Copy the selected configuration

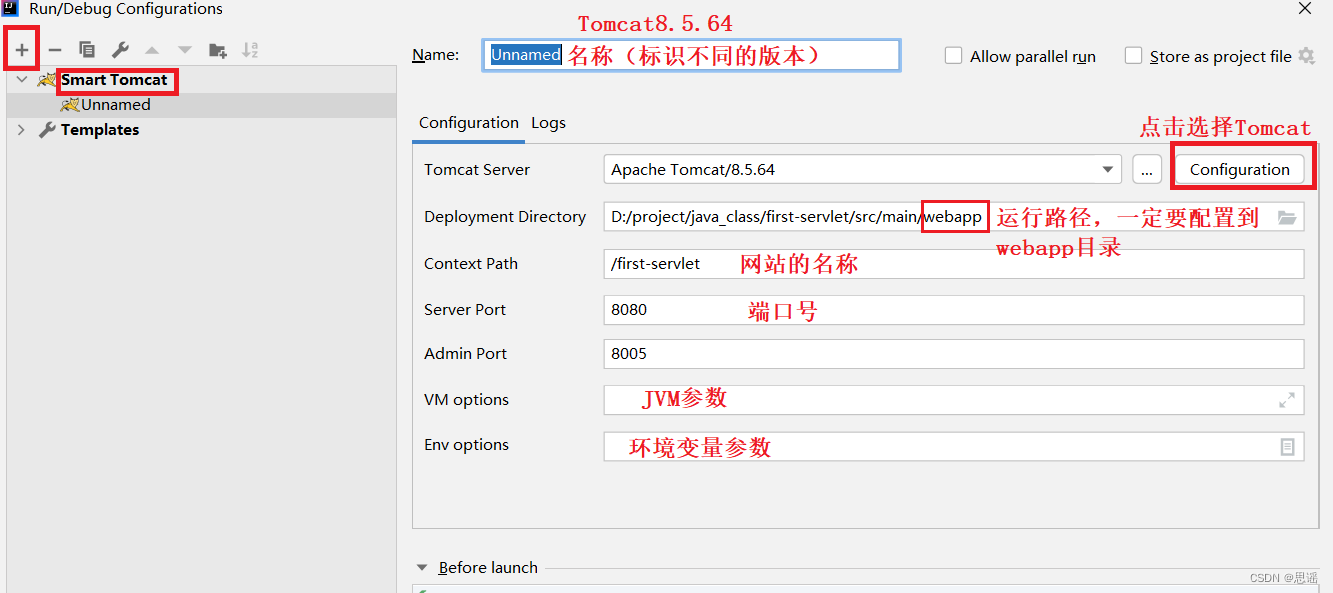87,50
